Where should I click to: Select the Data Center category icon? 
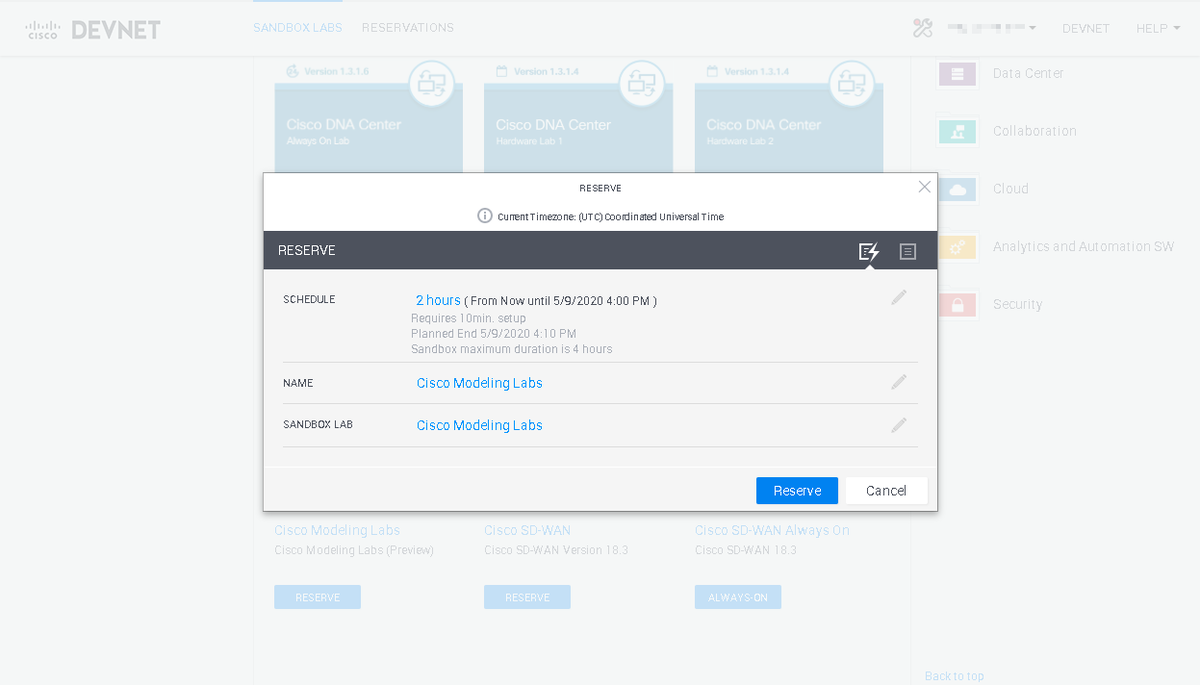coord(957,73)
